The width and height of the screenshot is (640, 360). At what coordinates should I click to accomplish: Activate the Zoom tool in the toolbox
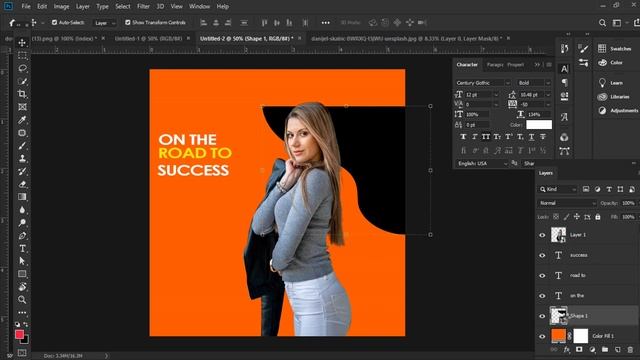[22, 300]
